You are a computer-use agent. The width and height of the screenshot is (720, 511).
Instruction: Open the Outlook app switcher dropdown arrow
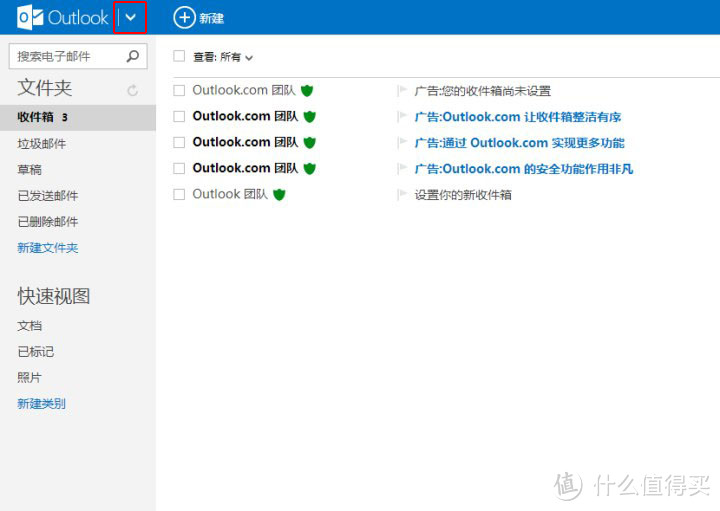pos(130,17)
